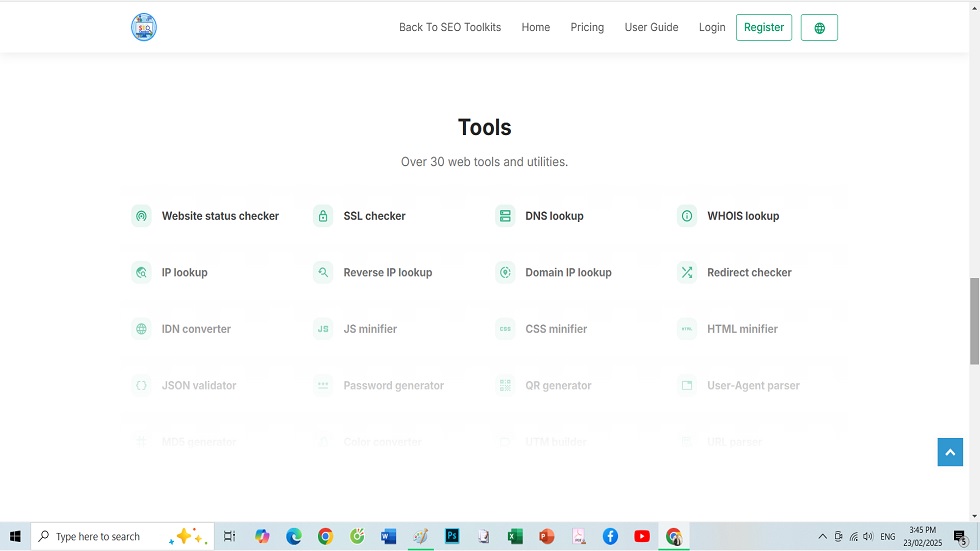Click the site logo in header
Screen dimensions: 980x551
144,27
